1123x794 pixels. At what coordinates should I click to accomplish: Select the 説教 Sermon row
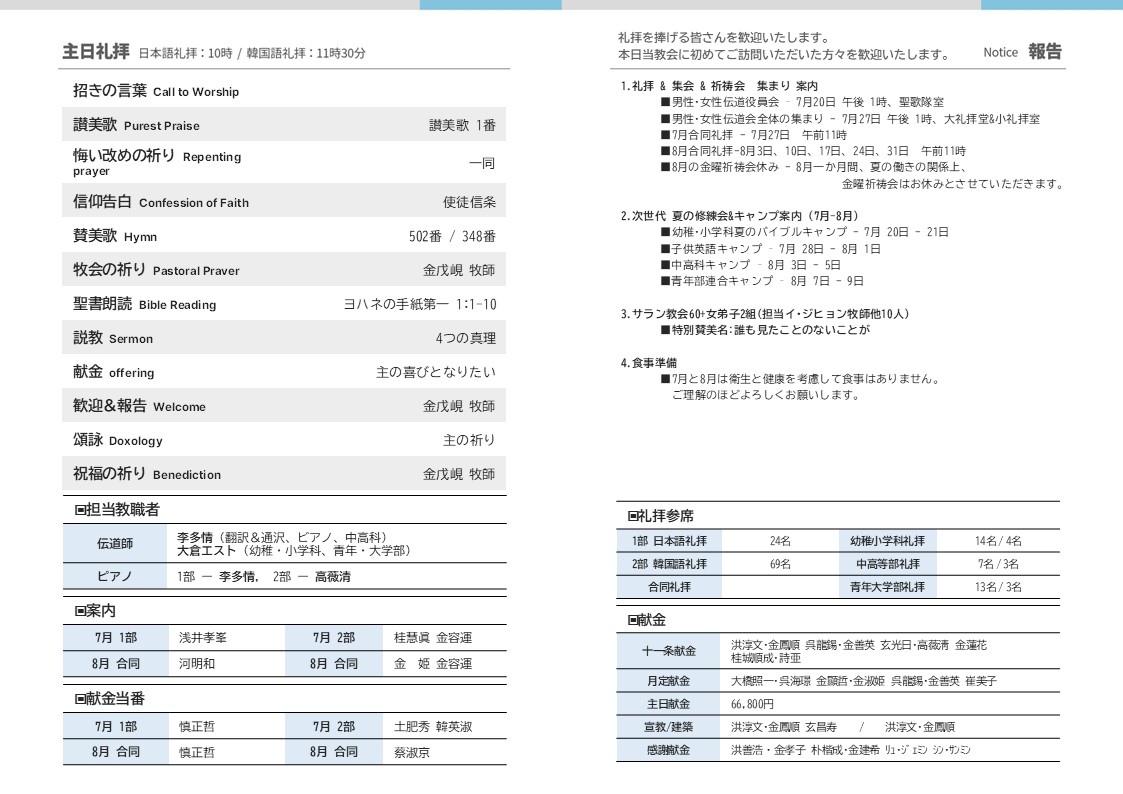[284, 338]
